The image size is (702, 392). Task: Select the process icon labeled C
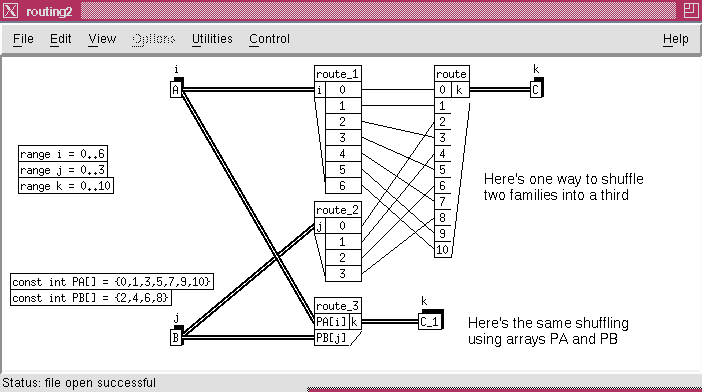pyautogui.click(x=535, y=89)
